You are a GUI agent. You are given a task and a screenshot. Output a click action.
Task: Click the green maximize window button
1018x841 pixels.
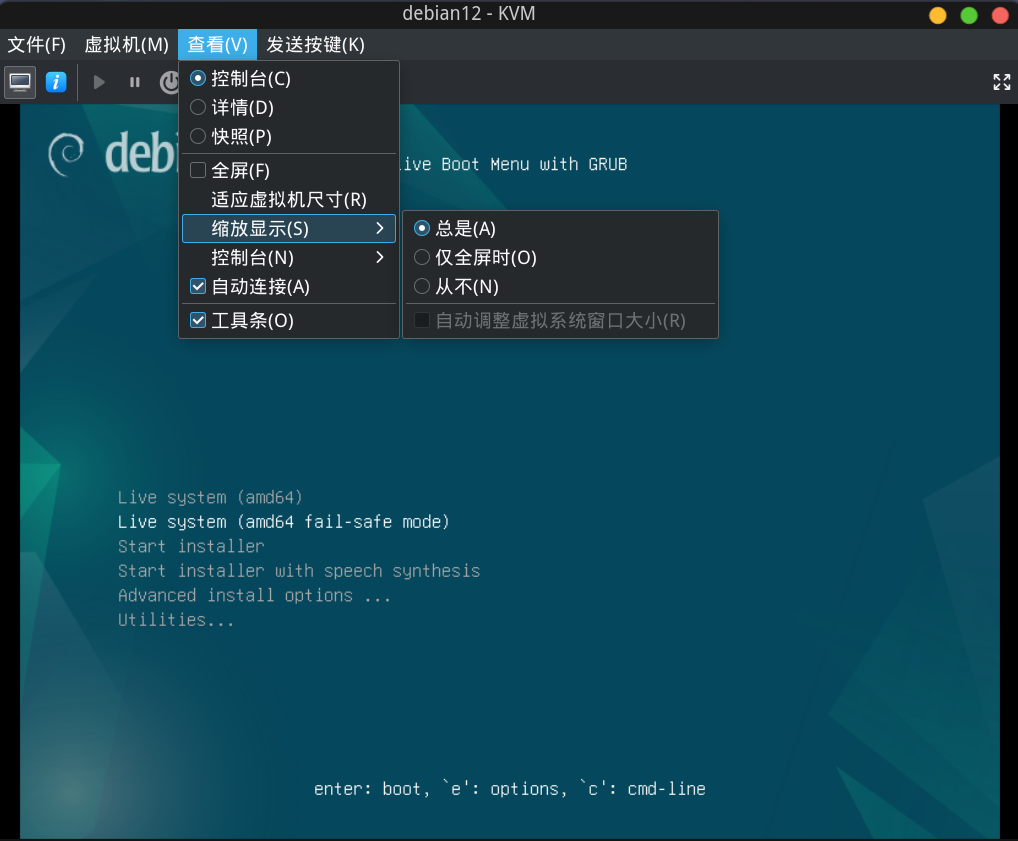[x=969, y=15]
